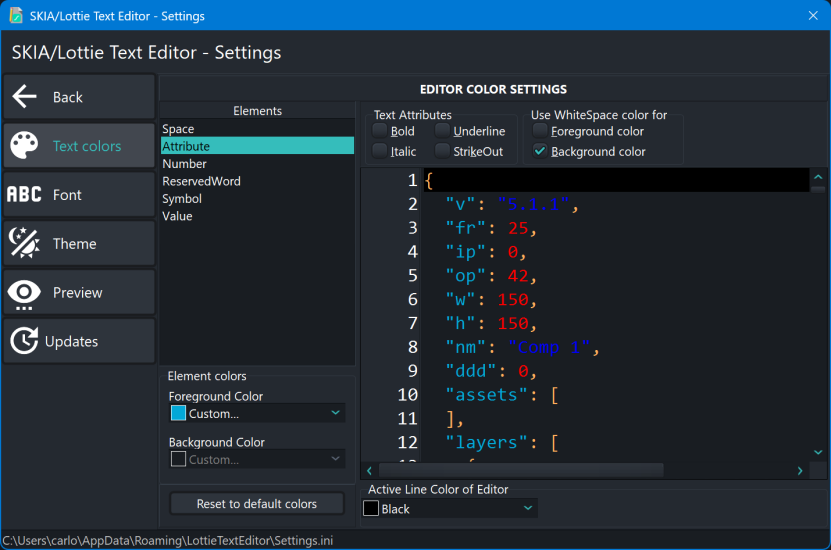Viewport: 831px width, 550px height.
Task: Open Active Line Color dropdown
Action: point(450,509)
